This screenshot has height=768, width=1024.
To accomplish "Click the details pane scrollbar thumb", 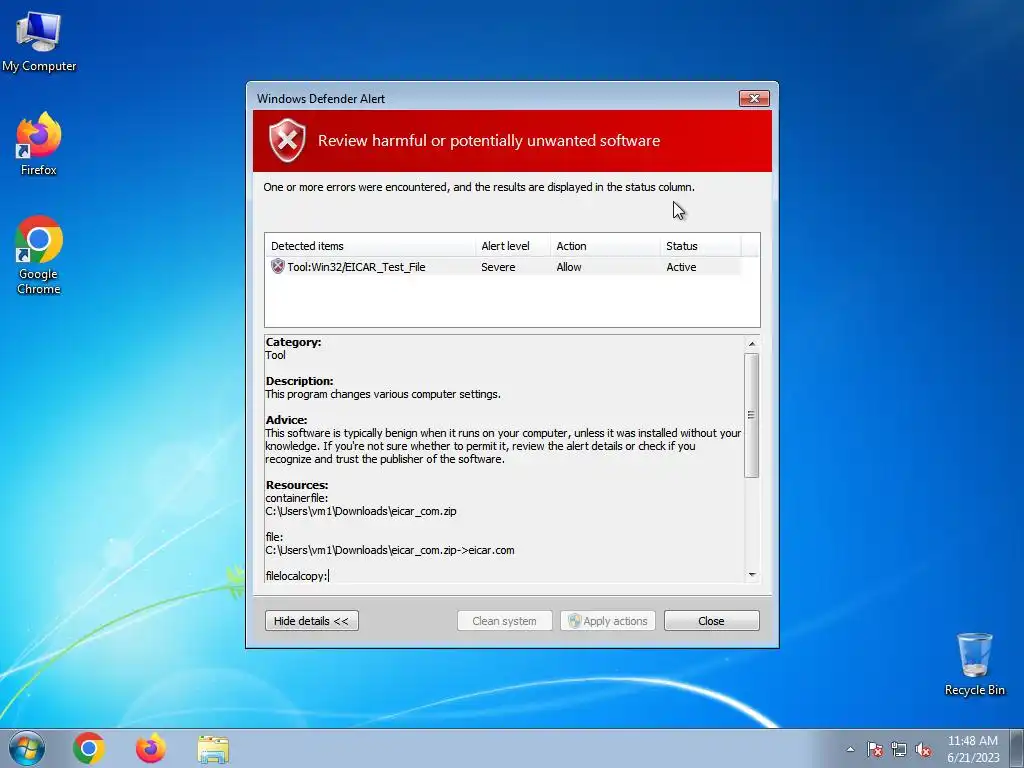I will tap(752, 415).
